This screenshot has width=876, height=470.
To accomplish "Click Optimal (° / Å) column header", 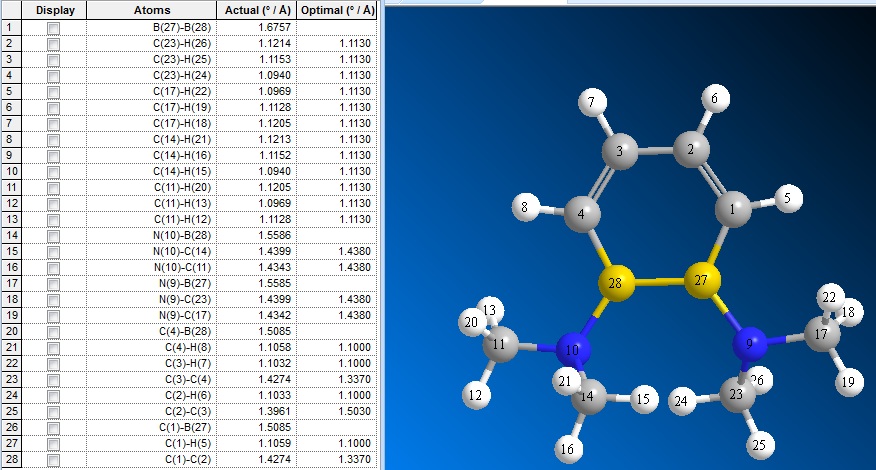I will tap(337, 10).
